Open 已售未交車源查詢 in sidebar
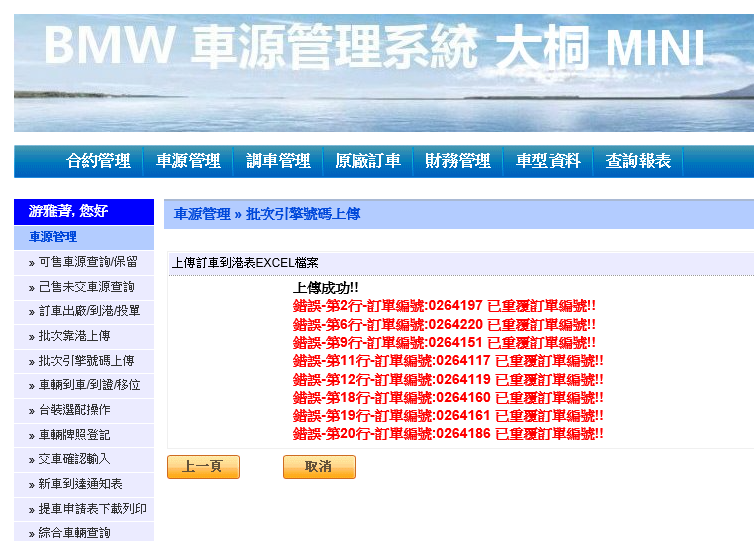This screenshot has width=754, height=541. point(87,287)
